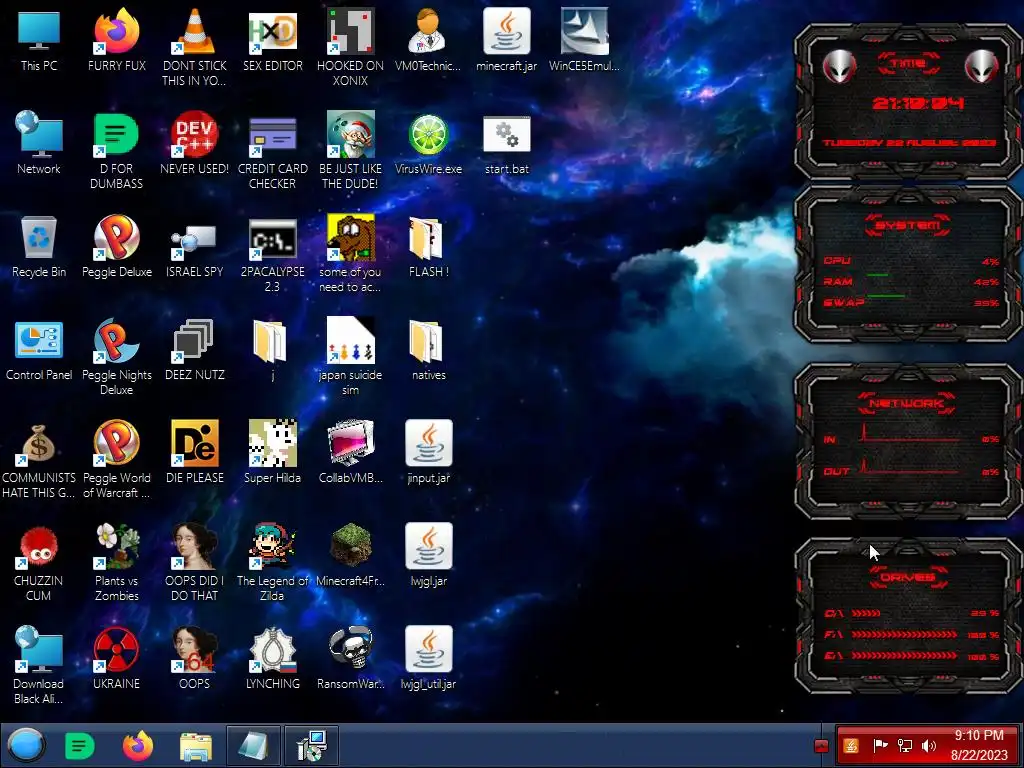Select the Plants vs Zombies shortcut
Screen dimensions: 1024x768
(116, 562)
